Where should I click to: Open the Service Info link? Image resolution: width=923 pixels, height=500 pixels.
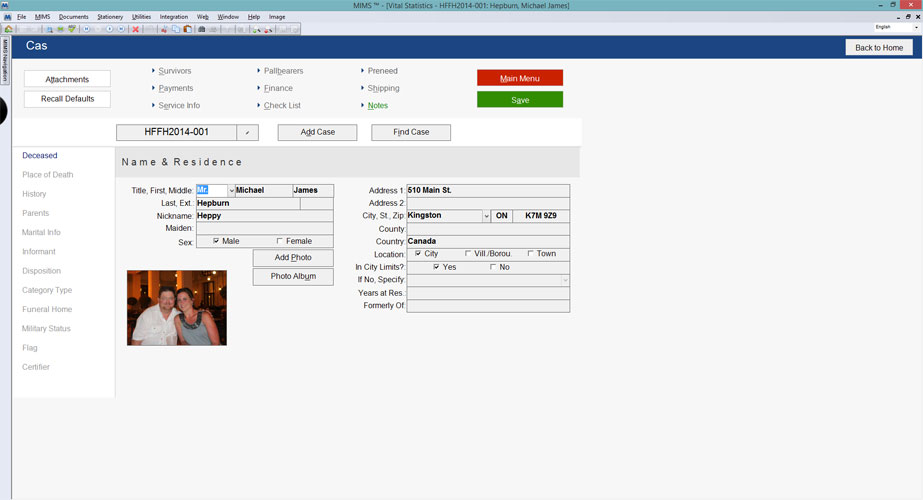coord(179,105)
